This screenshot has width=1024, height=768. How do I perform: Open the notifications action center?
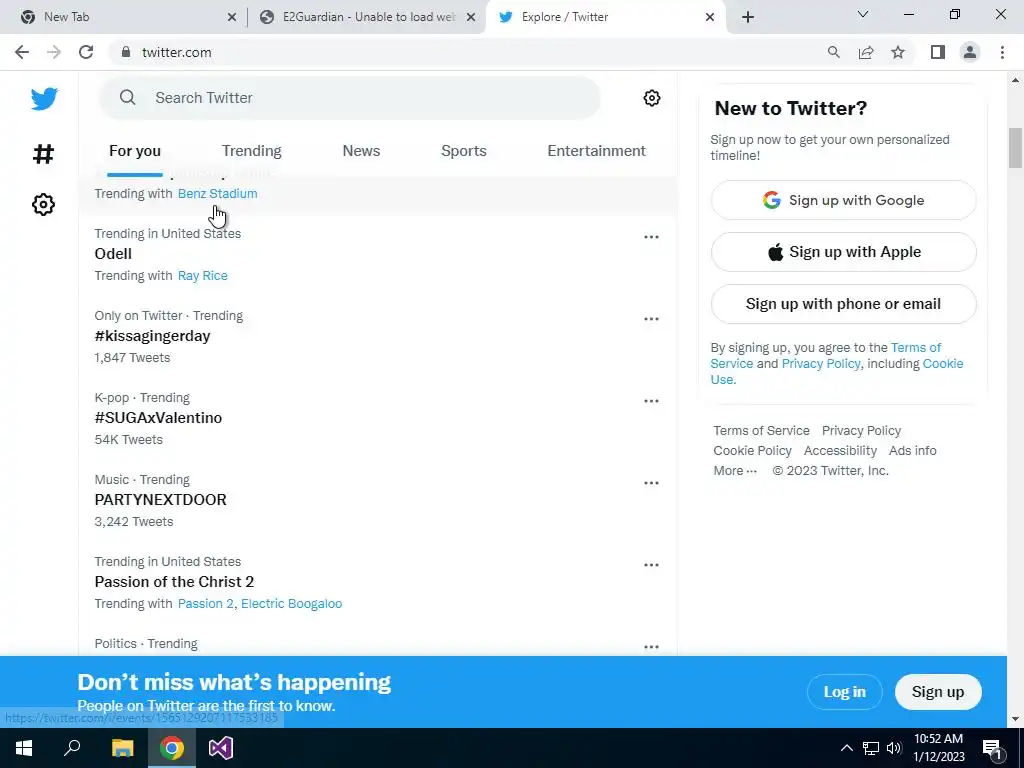991,748
